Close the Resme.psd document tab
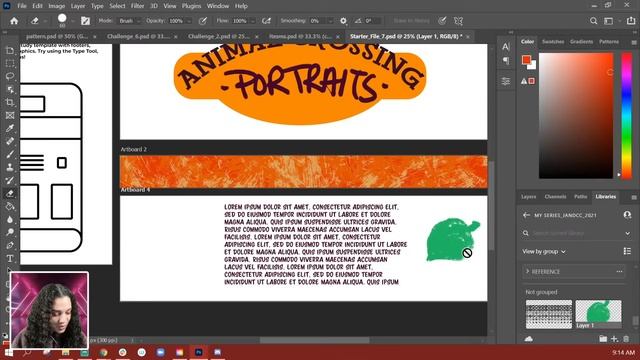The height and width of the screenshot is (360, 640). click(x=338, y=37)
